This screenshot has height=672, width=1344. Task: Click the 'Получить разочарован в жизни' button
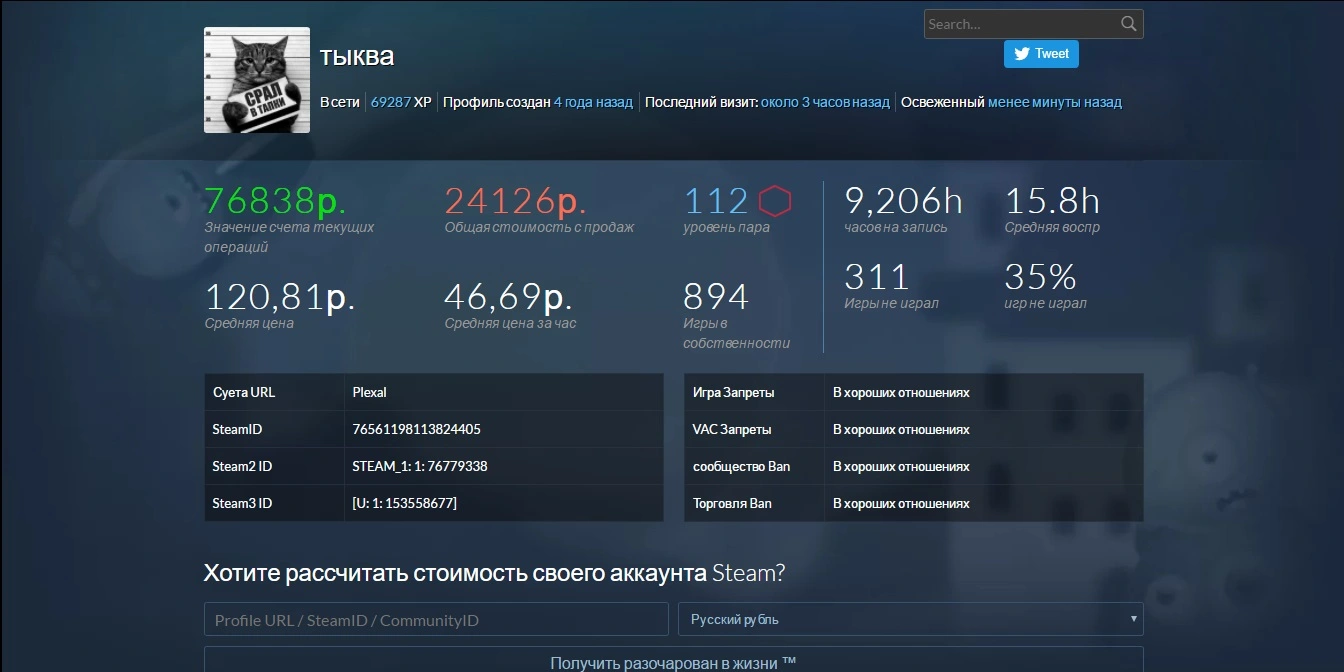tap(674, 661)
